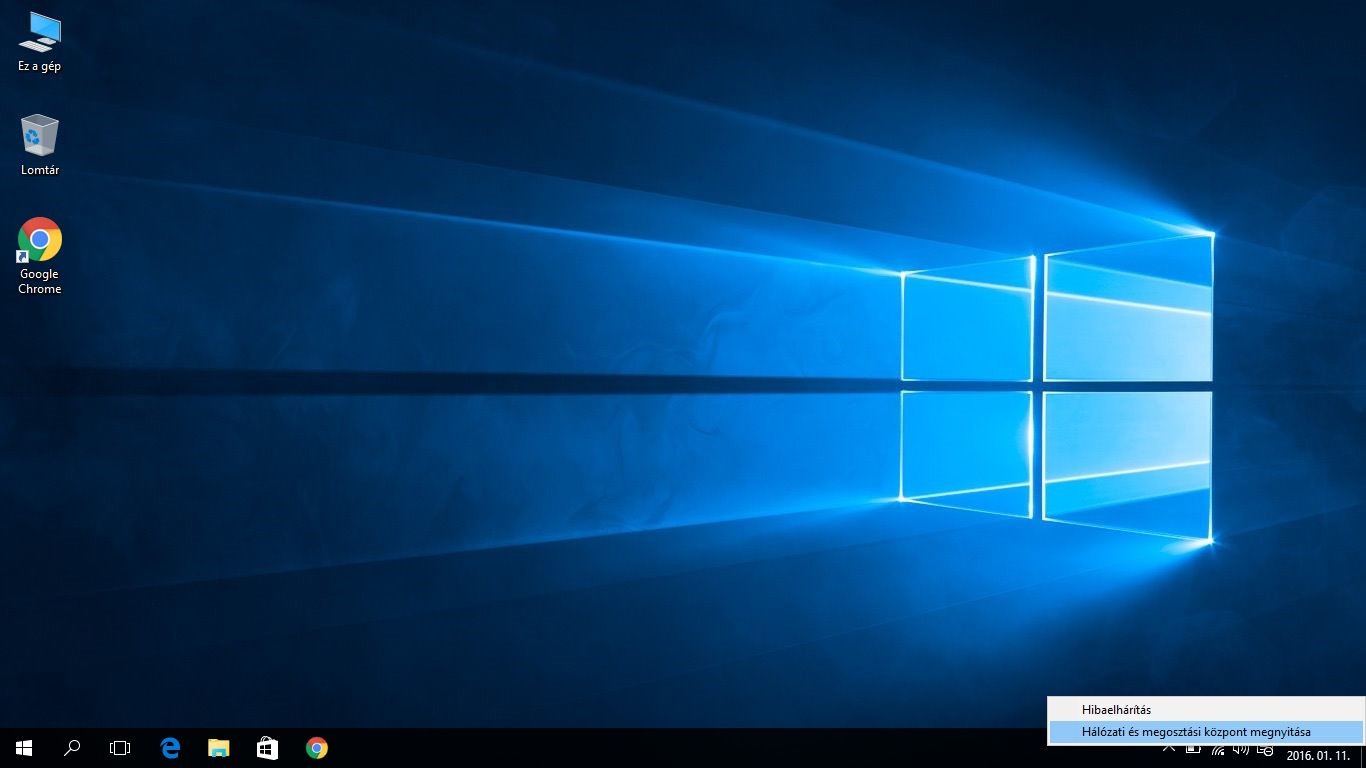Expand hidden tray icons chevron

point(1168,749)
